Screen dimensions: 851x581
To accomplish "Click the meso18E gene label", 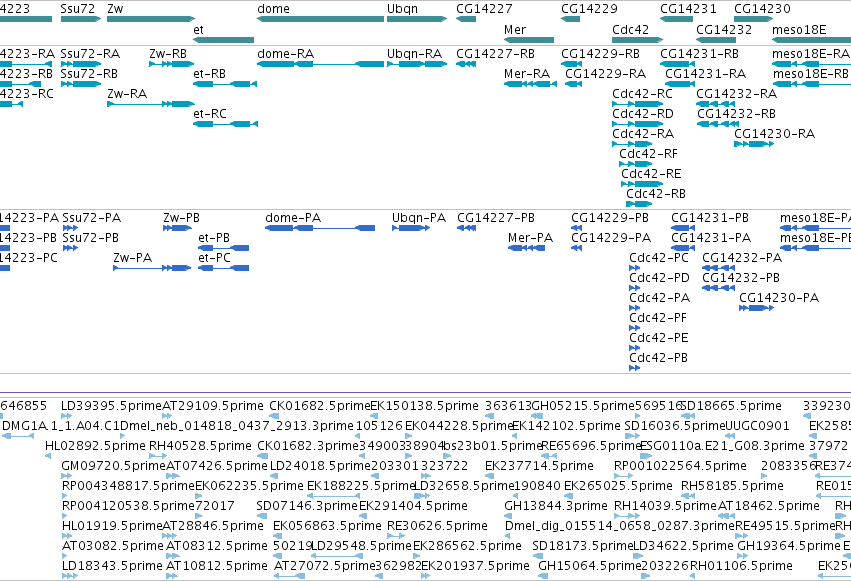I will [x=799, y=29].
